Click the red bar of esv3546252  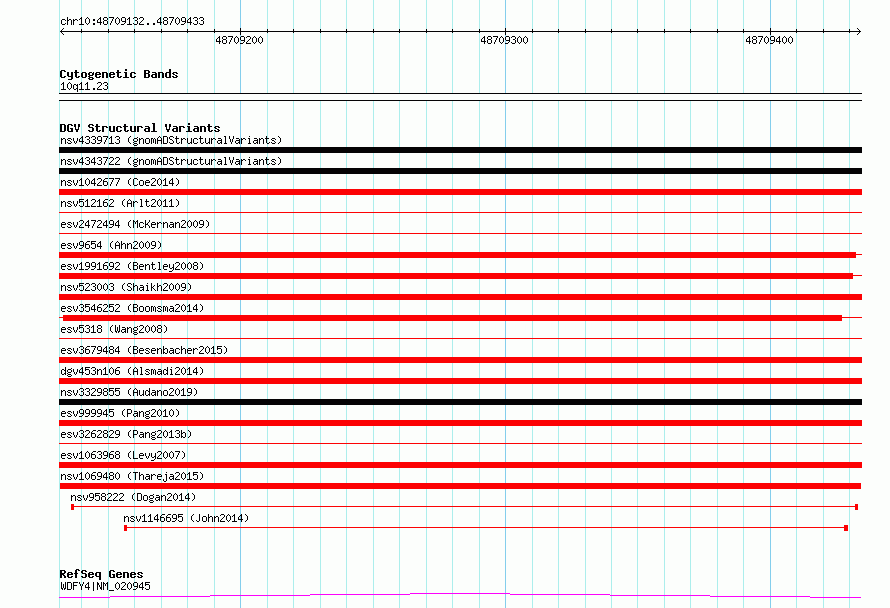pyautogui.click(x=452, y=318)
